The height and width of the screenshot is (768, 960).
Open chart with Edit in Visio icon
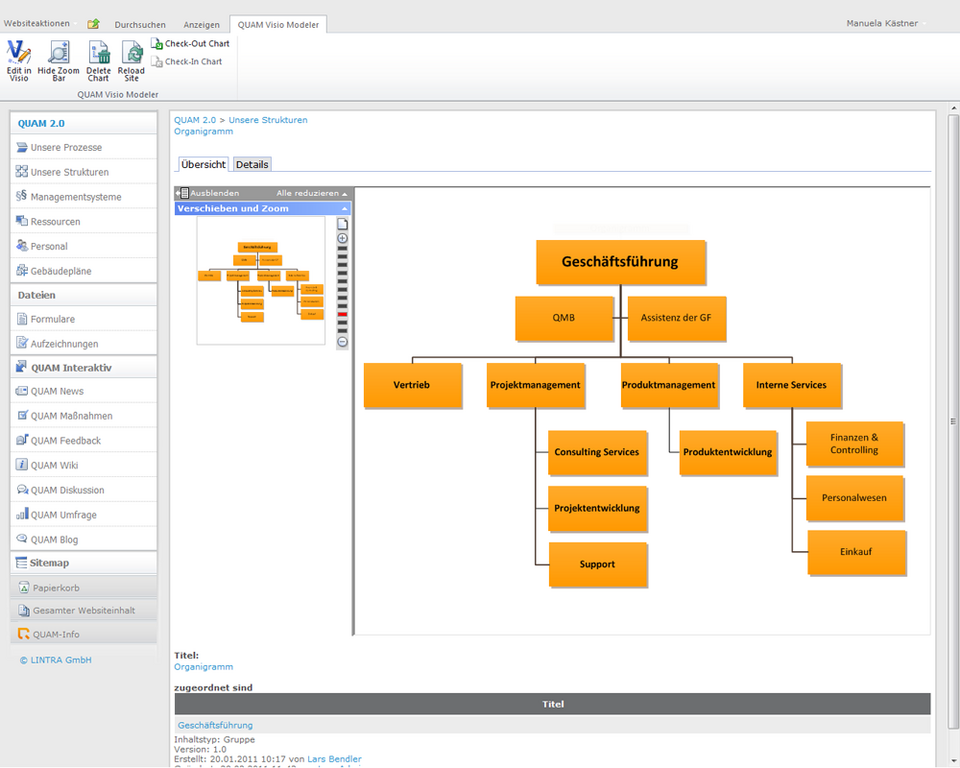click(18, 60)
